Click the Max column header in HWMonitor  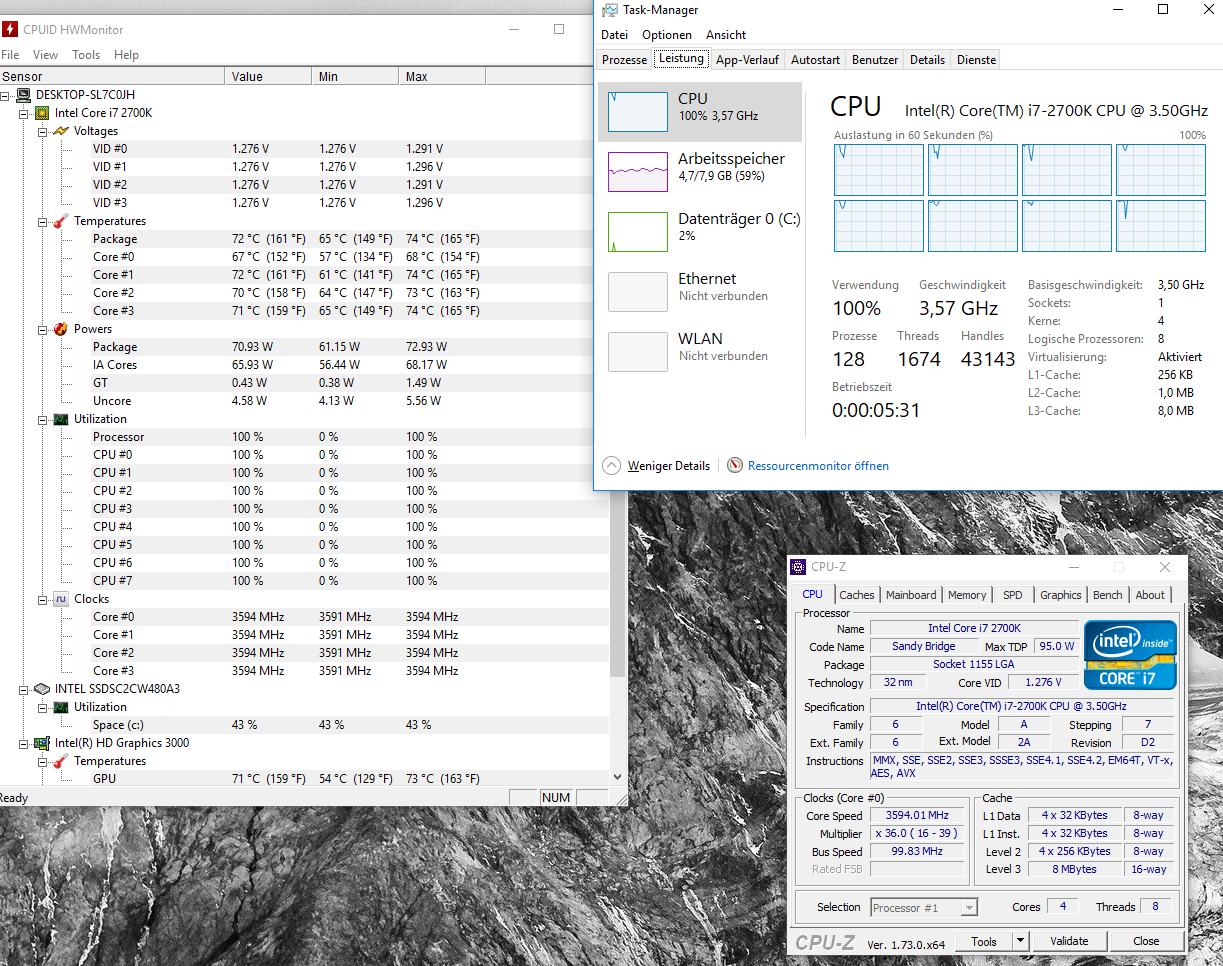(x=442, y=76)
